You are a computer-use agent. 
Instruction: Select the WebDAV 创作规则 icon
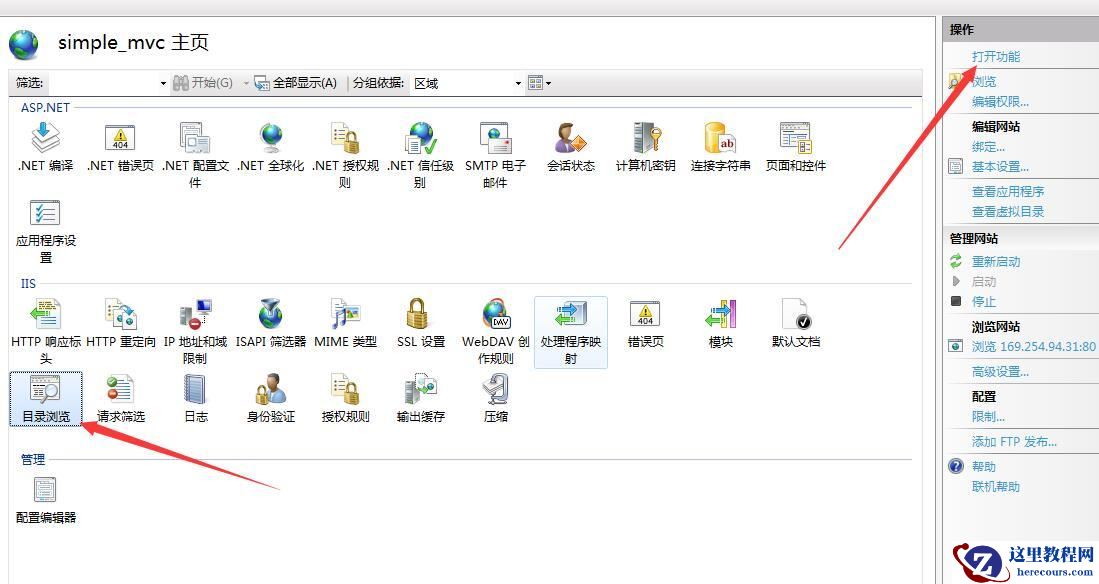pyautogui.click(x=496, y=313)
